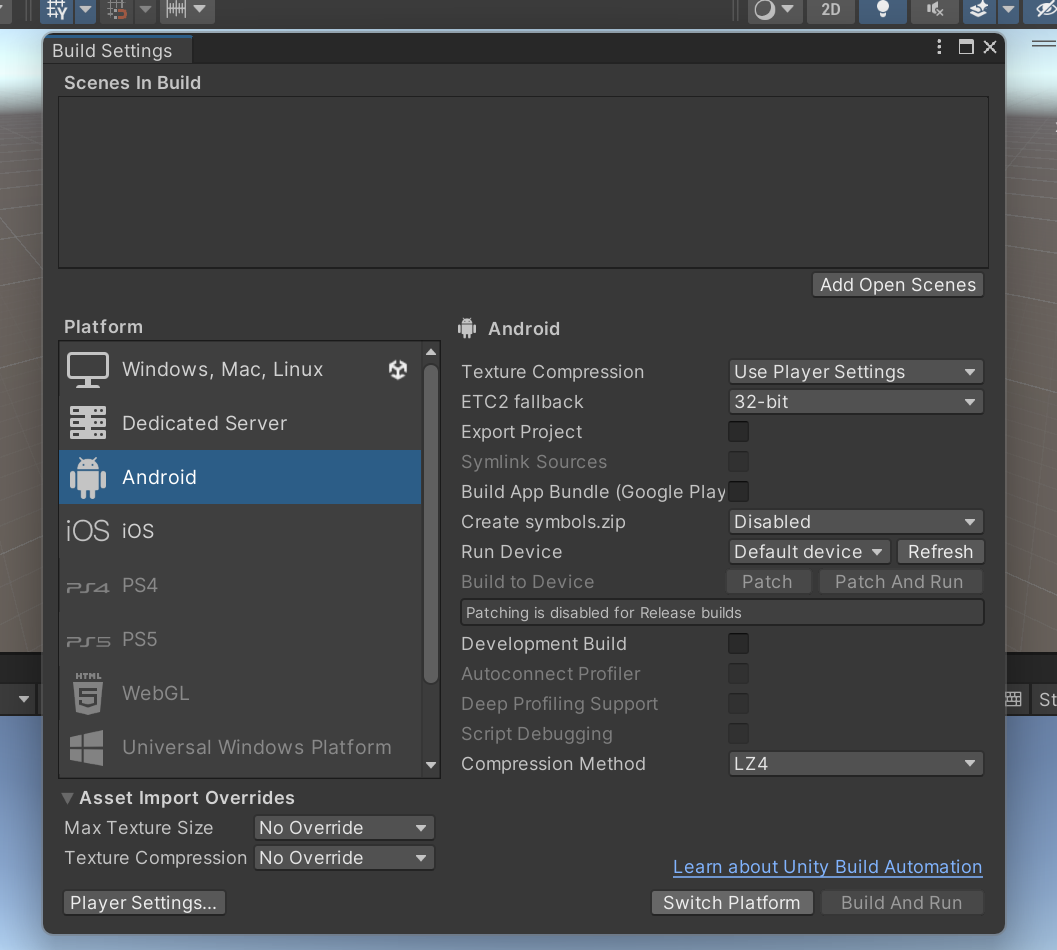Click Switch Platform button
The height and width of the screenshot is (950, 1057).
coord(731,903)
